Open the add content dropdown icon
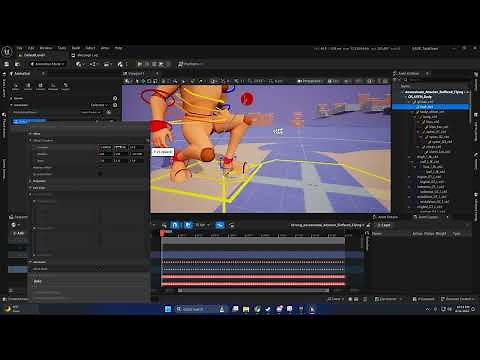Screen dimensions: 480x360 tap(79, 64)
